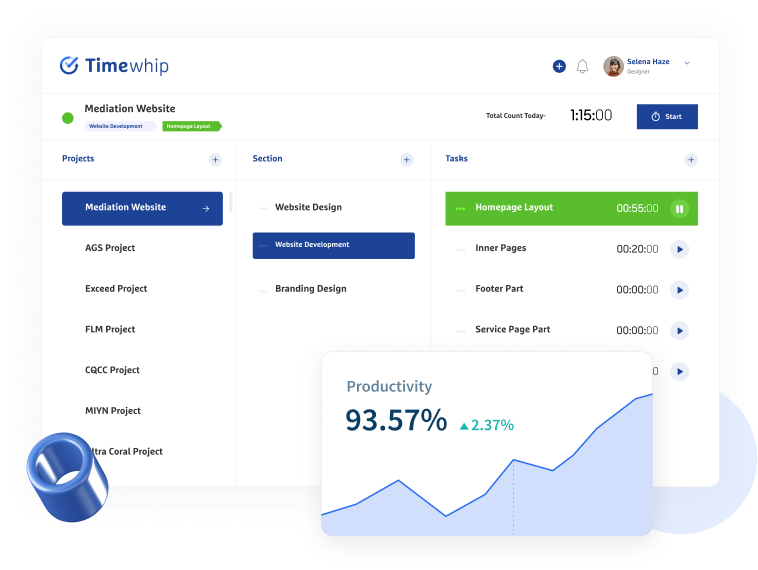
Task: Open the Website Design section
Action: click(308, 208)
